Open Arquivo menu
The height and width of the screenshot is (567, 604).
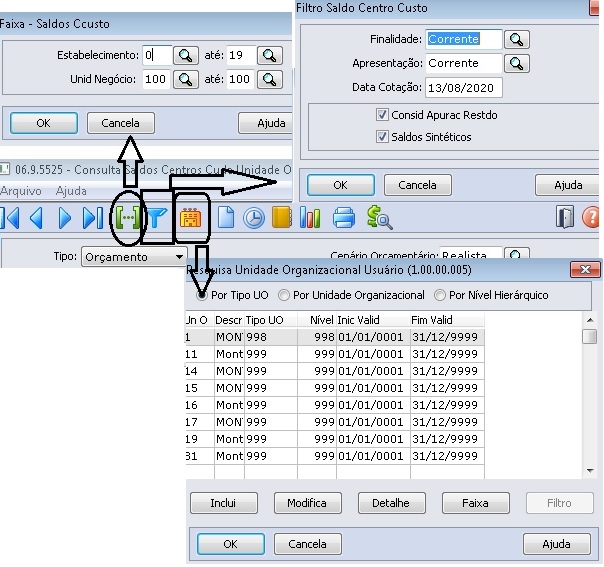(21, 191)
